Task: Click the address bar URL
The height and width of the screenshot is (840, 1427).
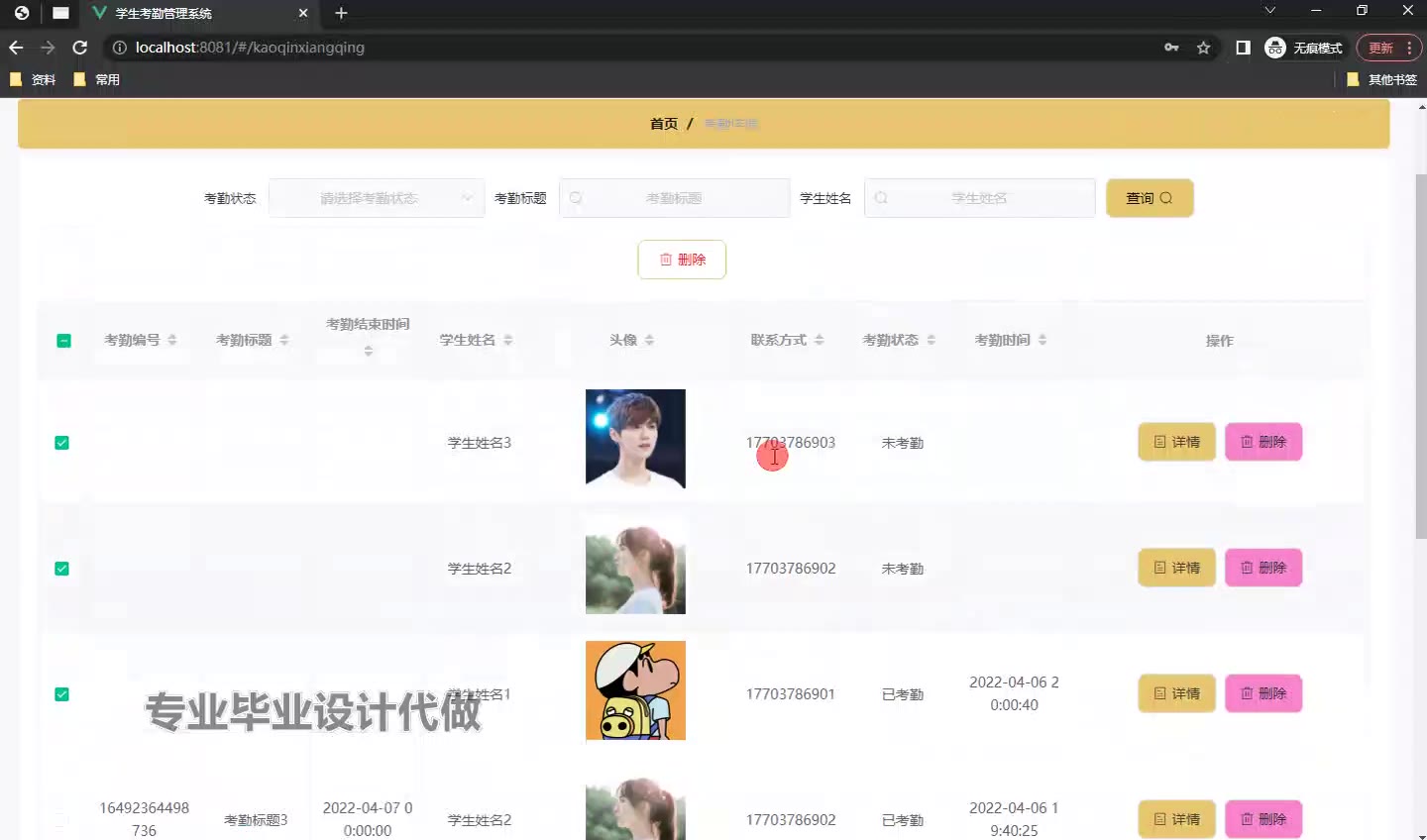Action: (x=250, y=48)
